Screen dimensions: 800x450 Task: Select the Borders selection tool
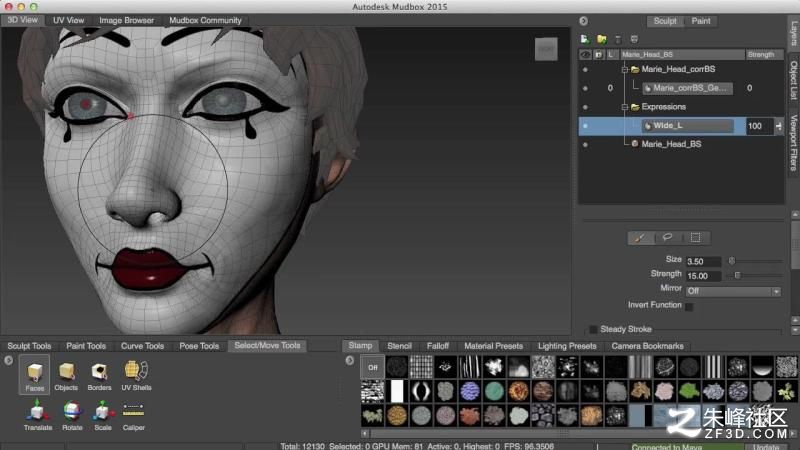click(99, 376)
